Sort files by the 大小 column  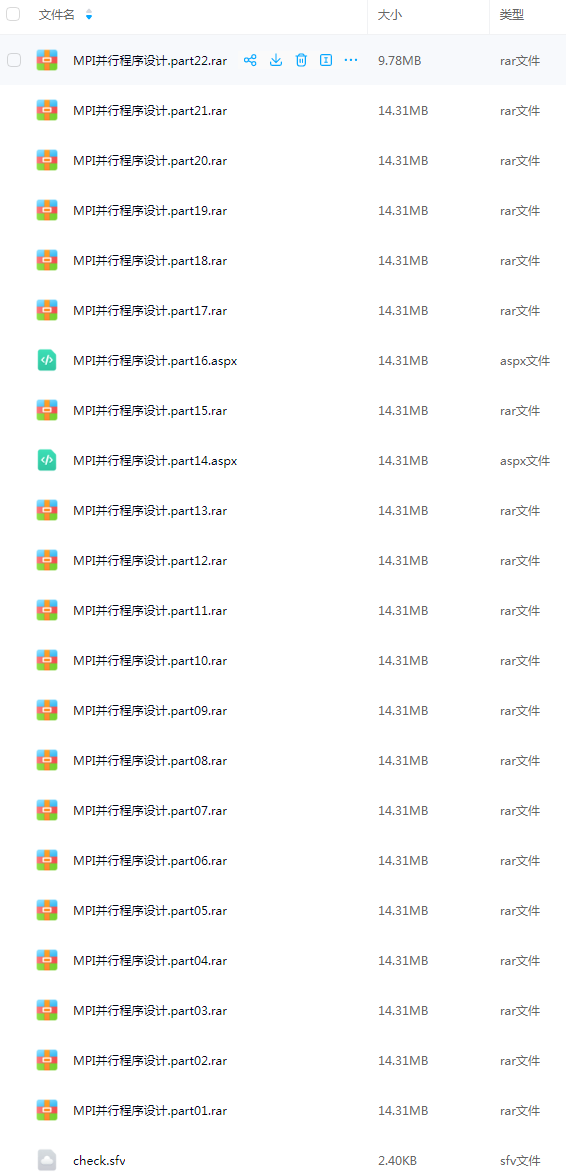[x=390, y=14]
